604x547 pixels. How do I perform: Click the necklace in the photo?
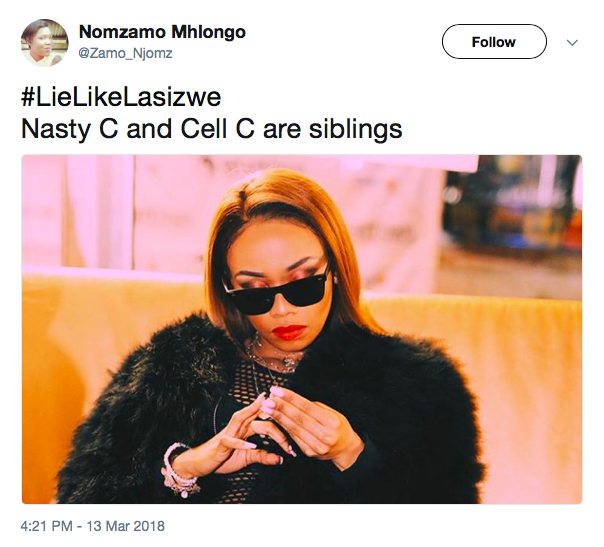pos(272,356)
